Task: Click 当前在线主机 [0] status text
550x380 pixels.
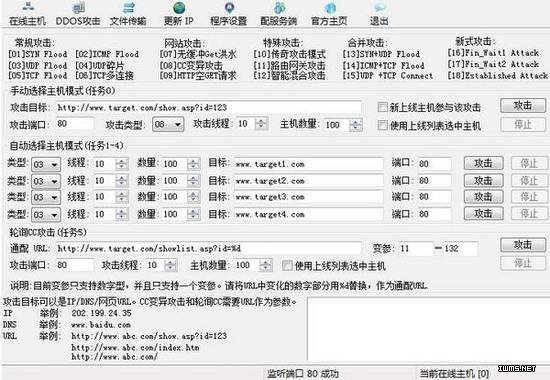Action: [x=454, y=374]
